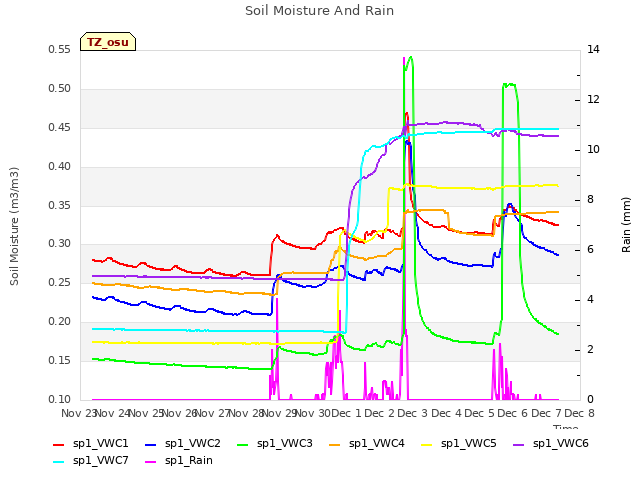Click the 0.40 left axis tick label
Viewport: 640px width, 480px height.
pyautogui.click(x=59, y=167)
